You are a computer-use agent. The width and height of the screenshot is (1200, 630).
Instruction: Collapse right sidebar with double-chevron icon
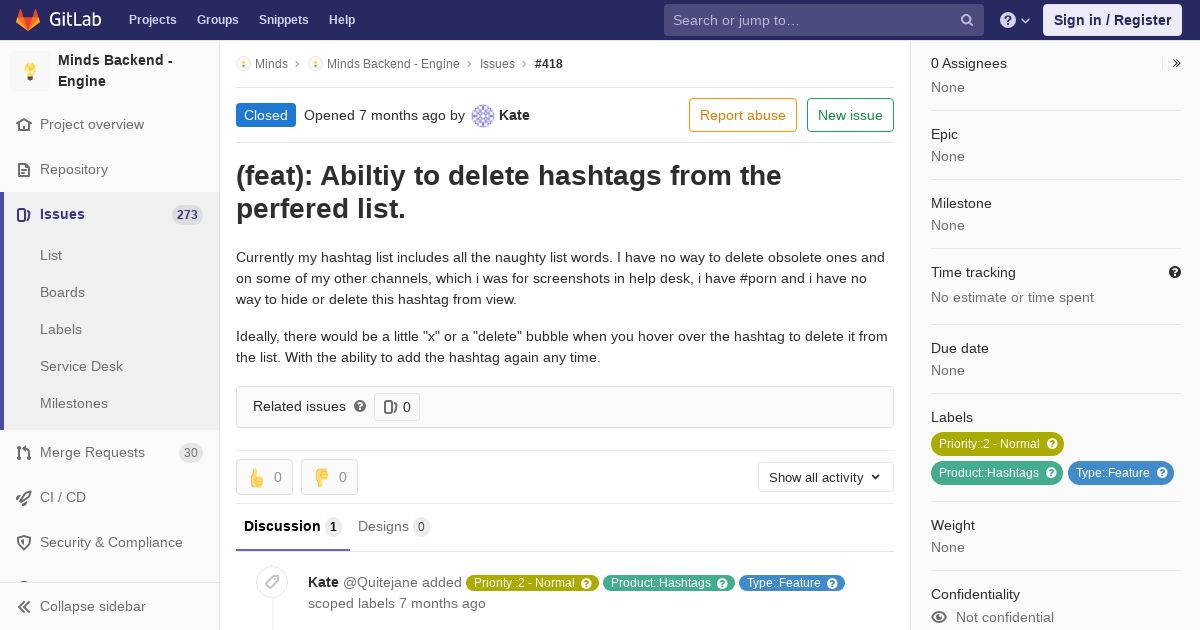tap(1177, 63)
